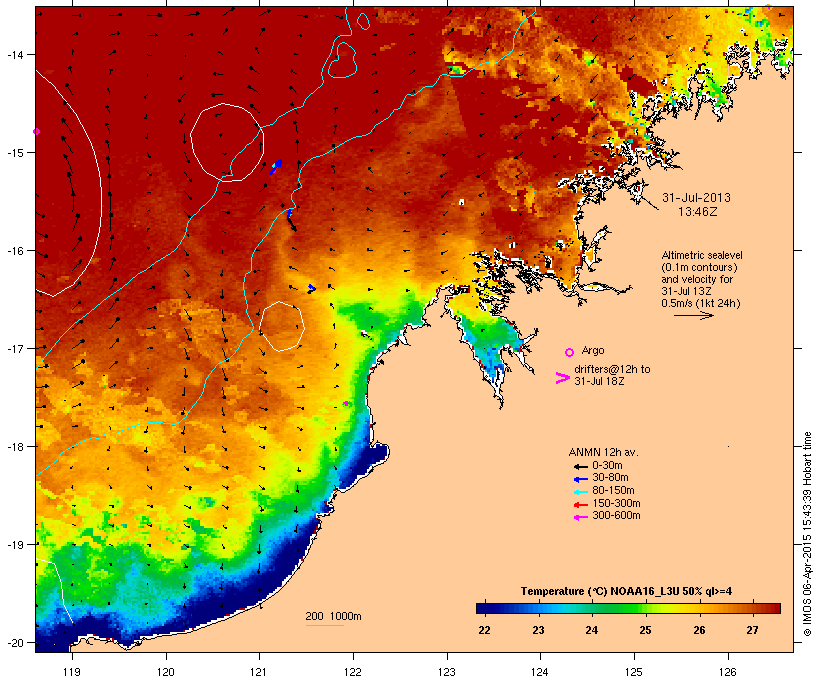820x680 pixels.
Task: Click the drifters@12h to legend text
Action: click(x=612, y=369)
